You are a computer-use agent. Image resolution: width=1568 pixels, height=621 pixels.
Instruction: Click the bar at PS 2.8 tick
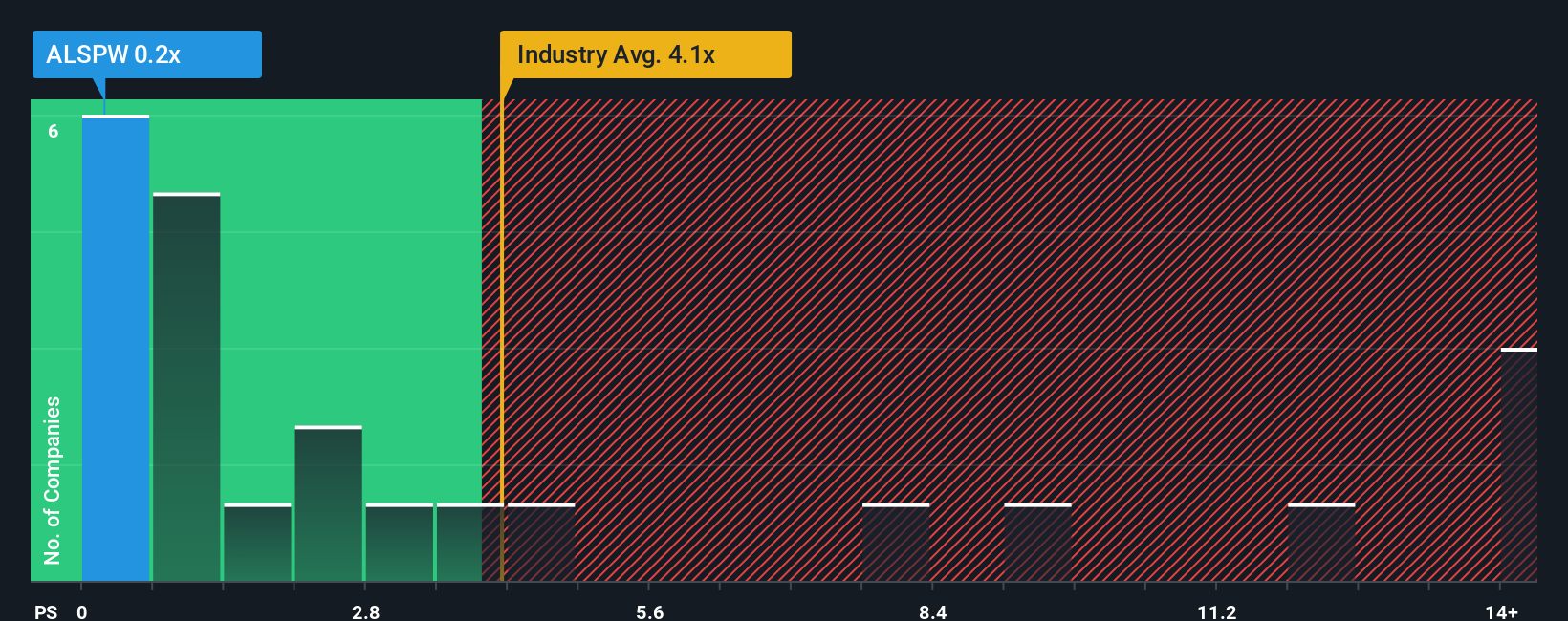click(400, 543)
